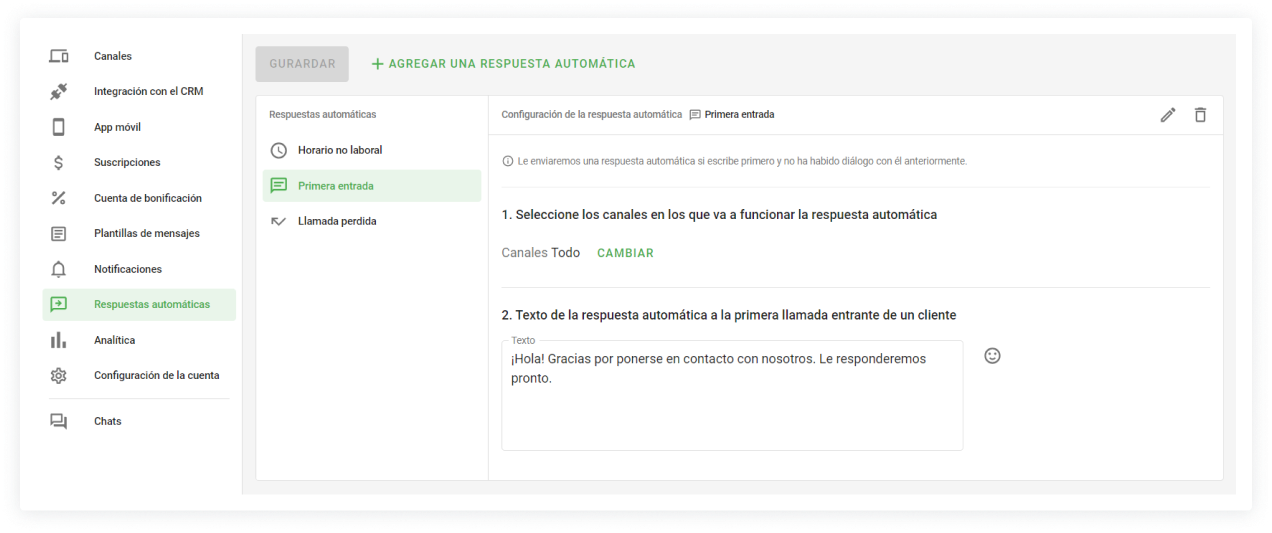Select Horario no laboral auto-reply
The width and height of the screenshot is (1272, 533).
[x=339, y=150]
